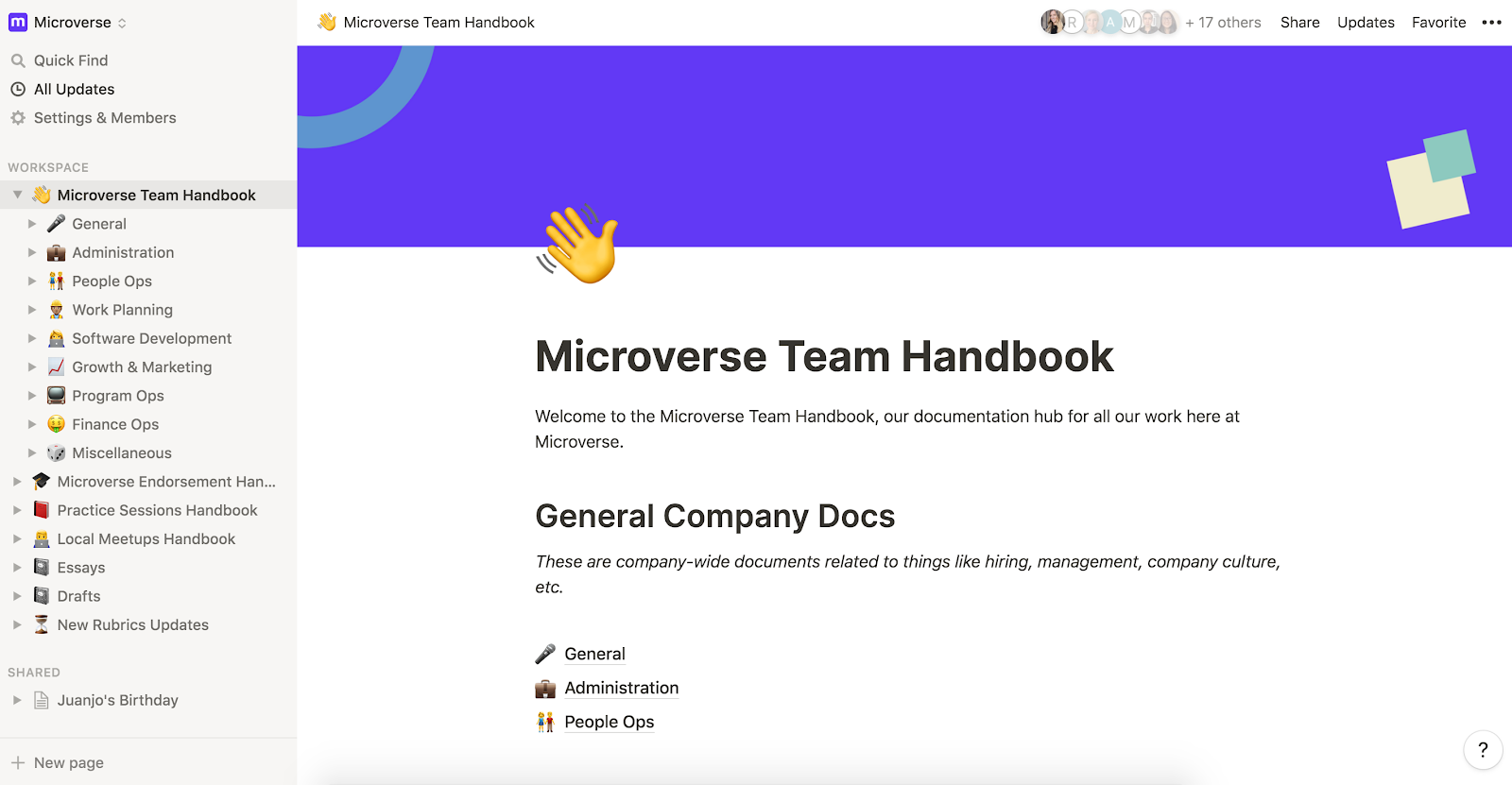
Task: Click the '+ 17 others' viewers text
Action: coord(1223,23)
